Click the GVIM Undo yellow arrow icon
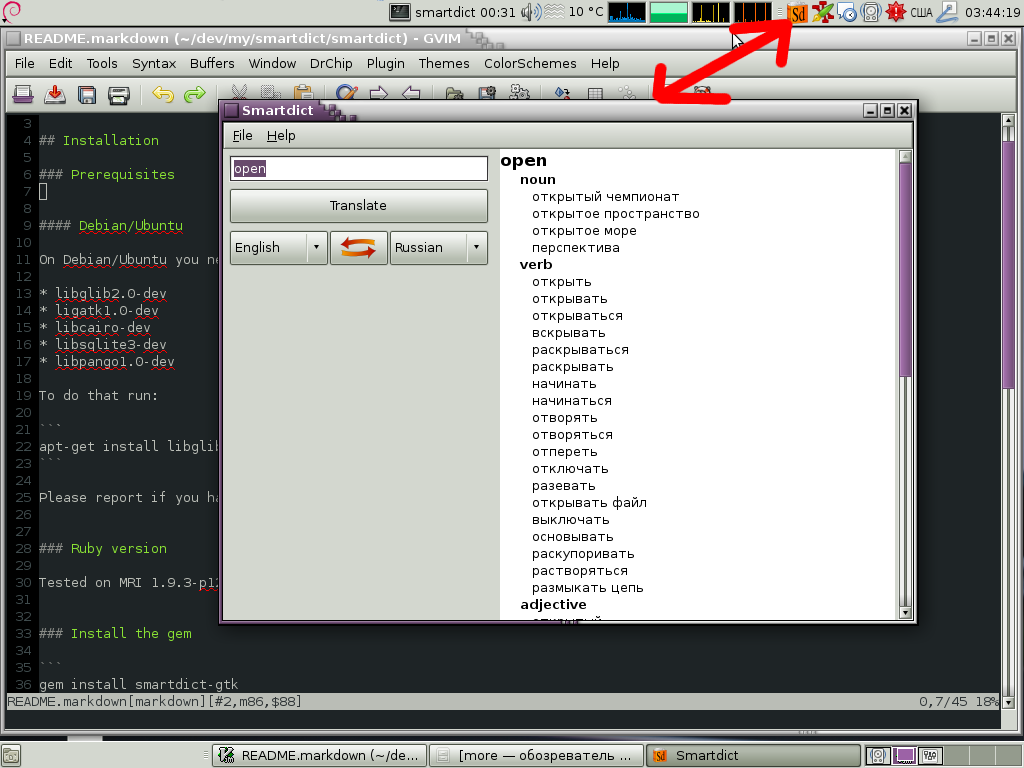Image resolution: width=1024 pixels, height=768 pixels. [x=163, y=95]
